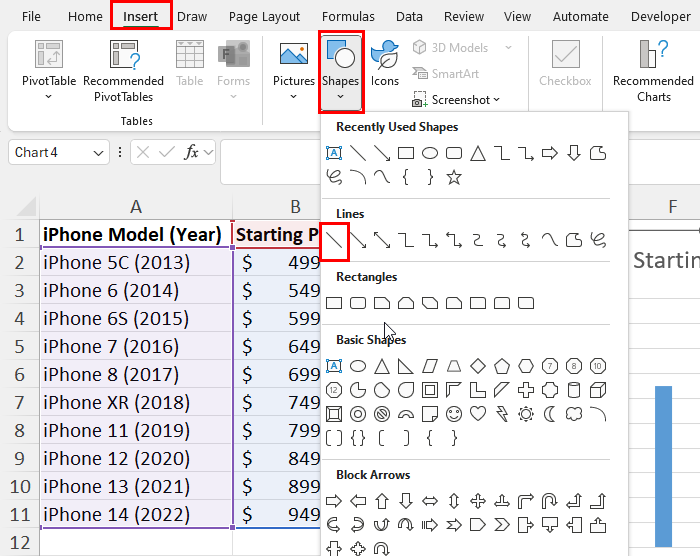Click the insert function fx button
The image size is (700, 556).
191,153
